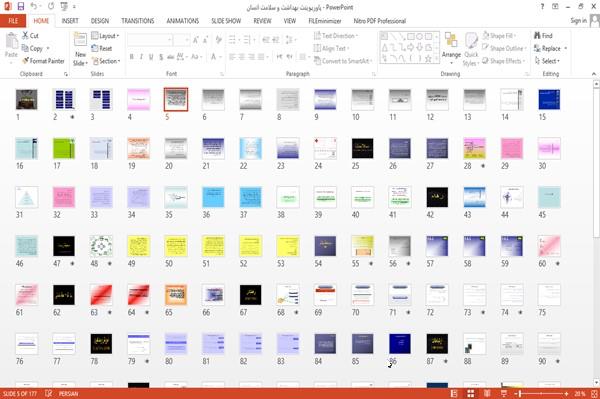Expand Align Text dropdown
Image resolution: width=600 pixels, height=399 pixels.
331,48
